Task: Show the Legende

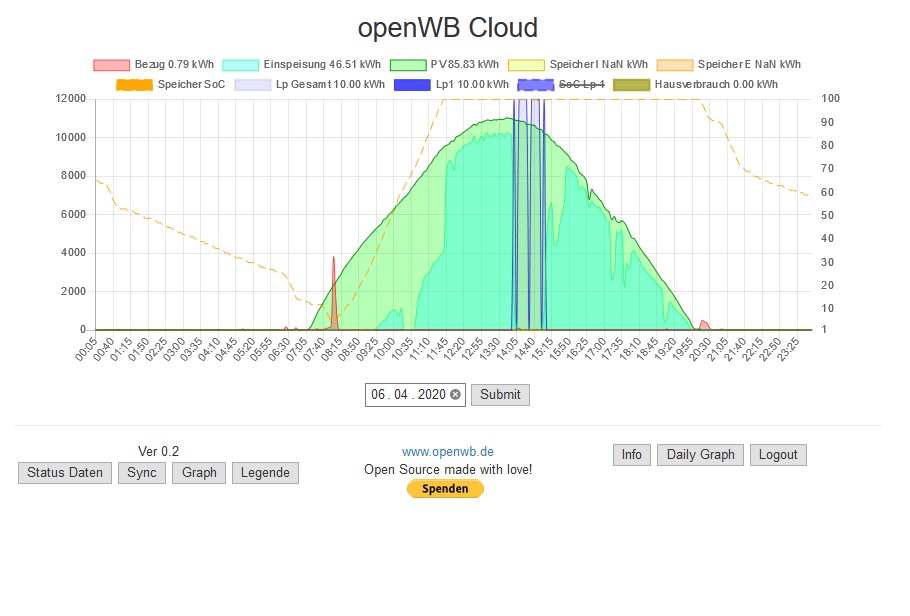Action: click(265, 473)
